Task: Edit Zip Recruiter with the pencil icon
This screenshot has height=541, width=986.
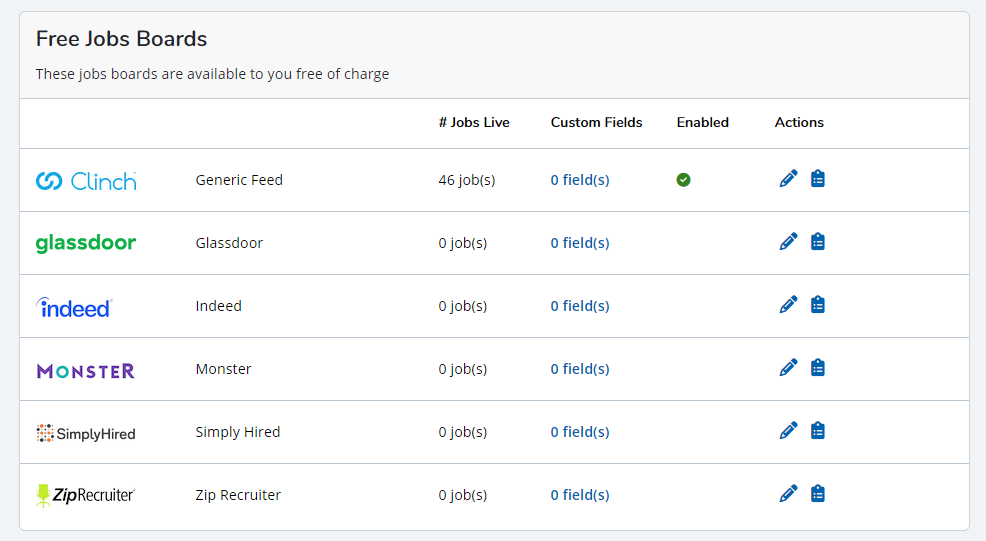Action: click(x=788, y=493)
